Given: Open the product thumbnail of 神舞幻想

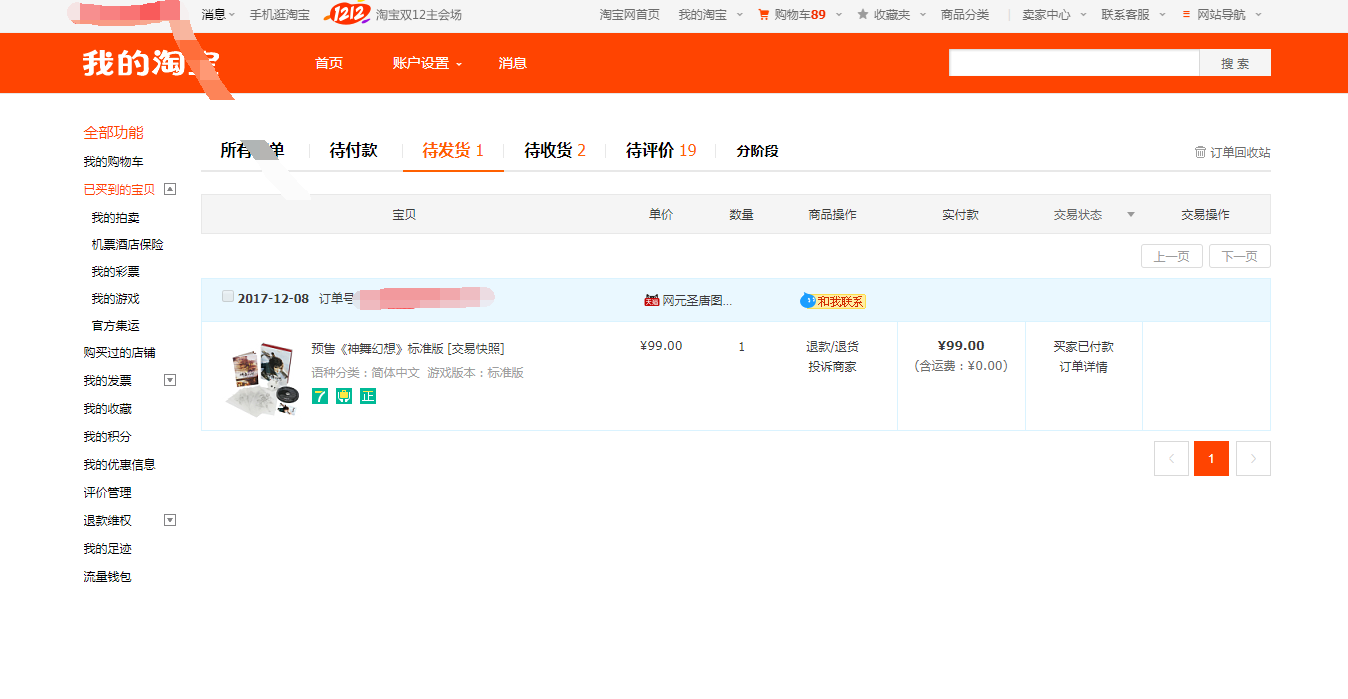Looking at the screenshot, I should point(262,378).
